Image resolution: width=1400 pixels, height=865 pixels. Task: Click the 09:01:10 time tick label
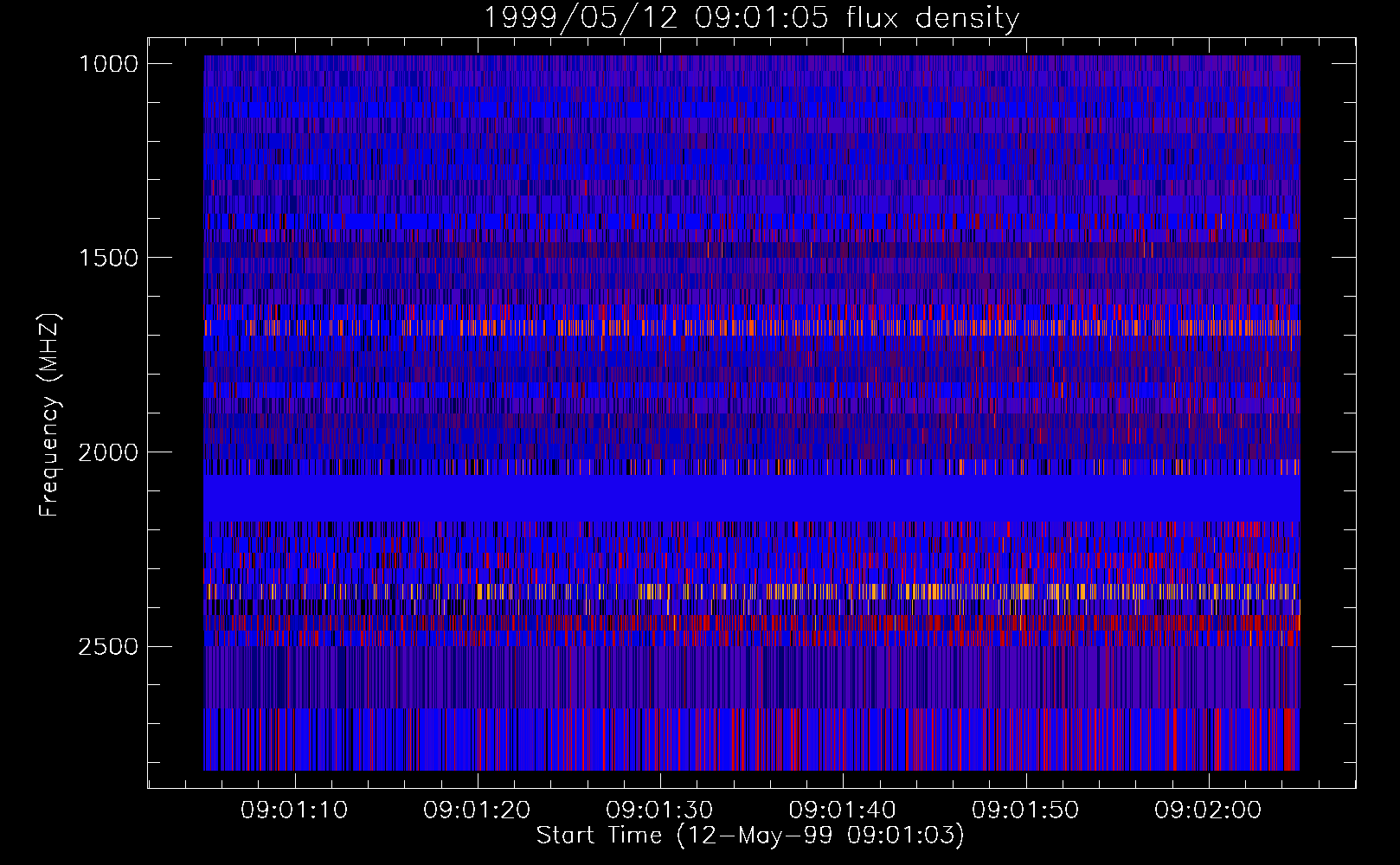(x=294, y=811)
